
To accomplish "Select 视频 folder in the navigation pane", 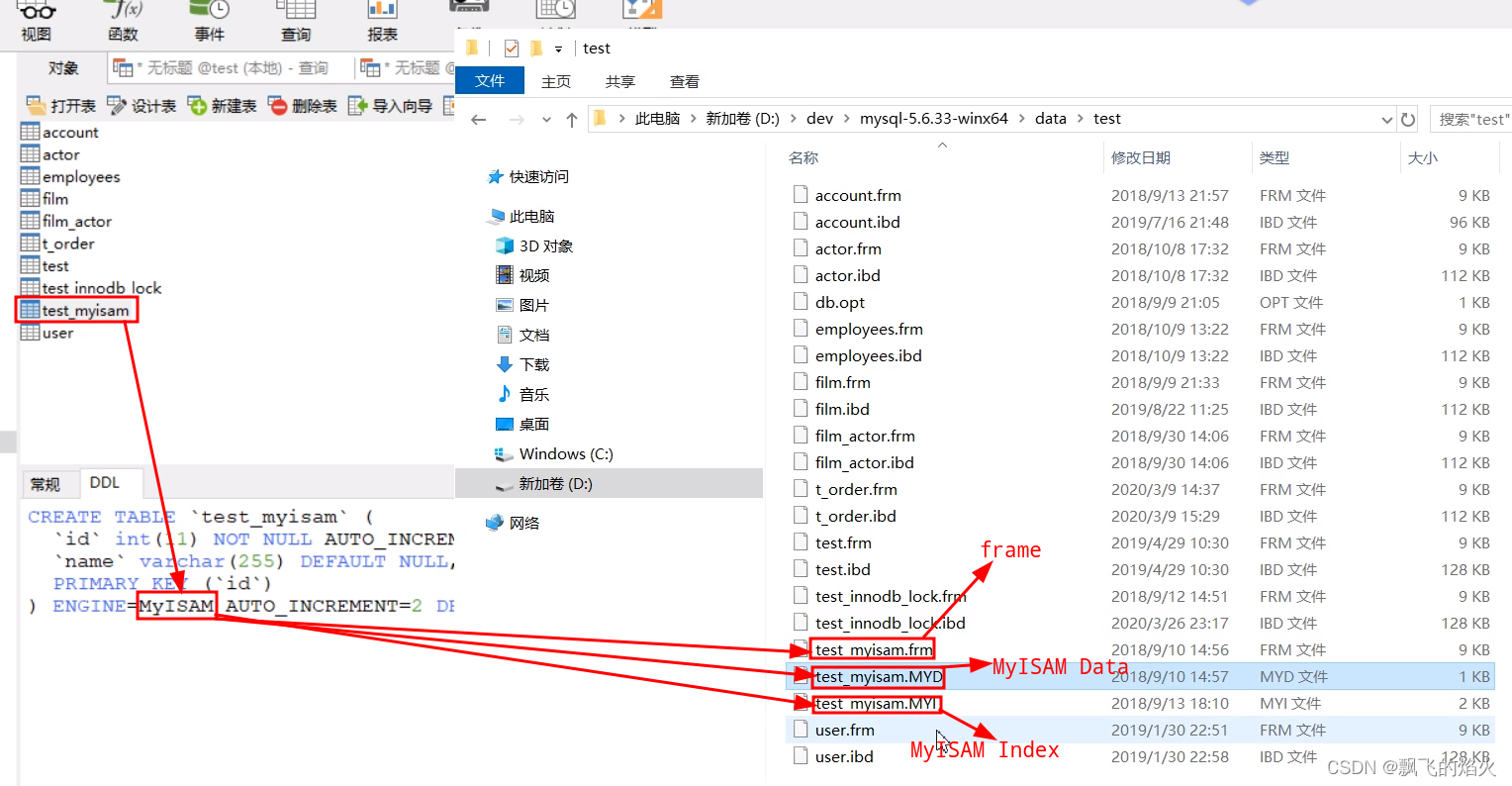I will [522, 276].
